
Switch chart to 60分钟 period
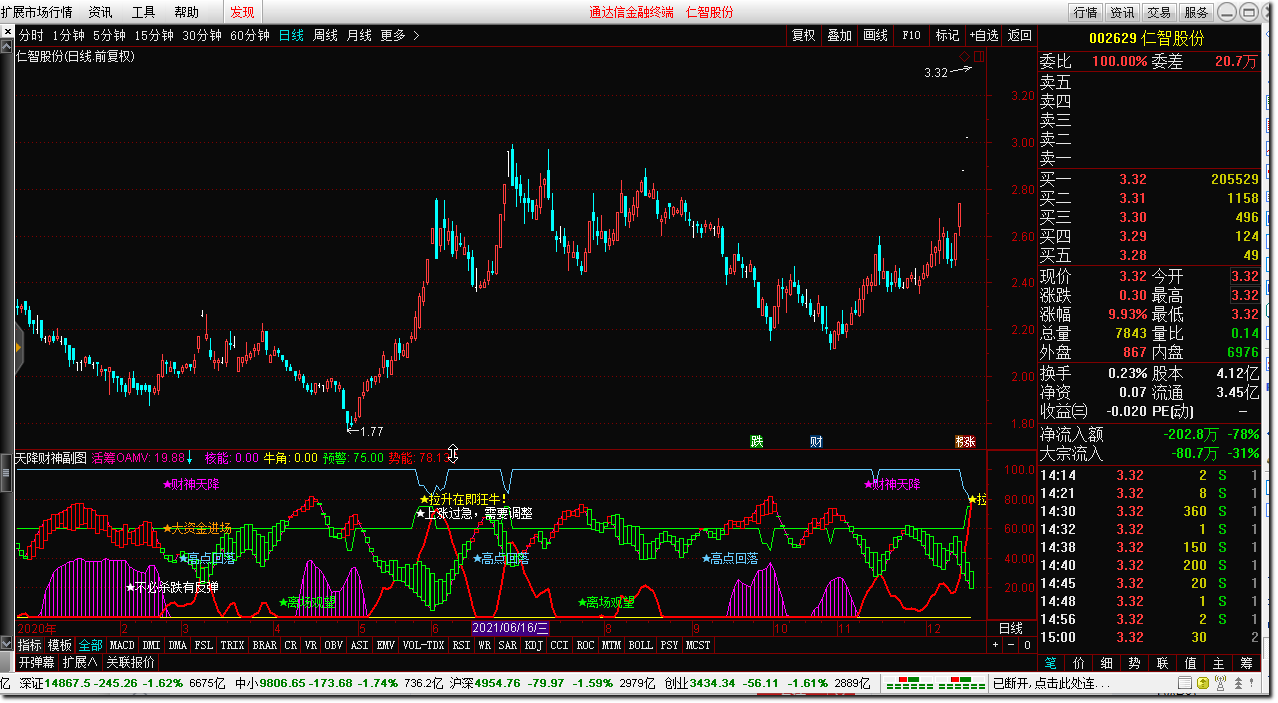pyautogui.click(x=250, y=35)
